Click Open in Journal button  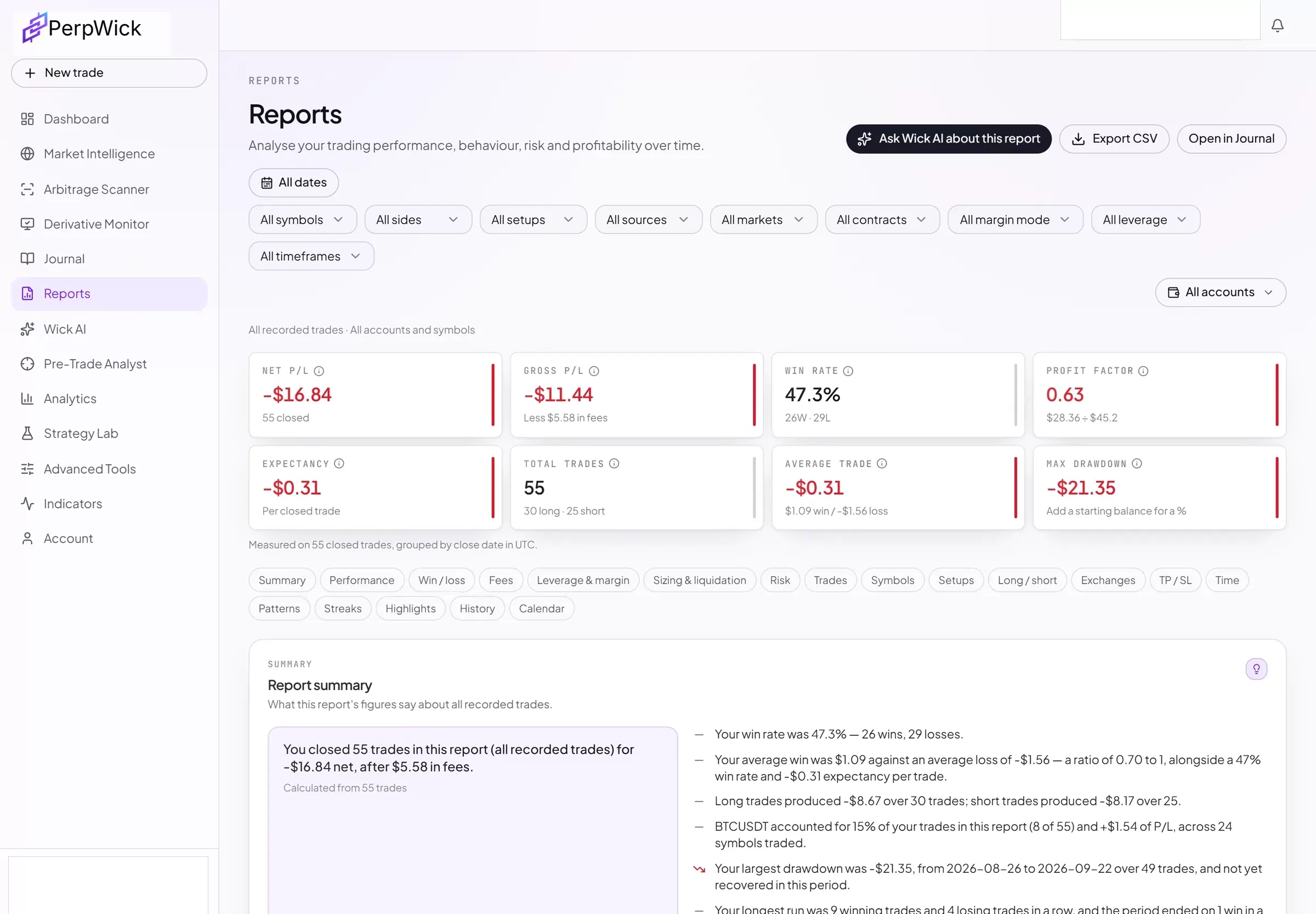pyautogui.click(x=1231, y=139)
